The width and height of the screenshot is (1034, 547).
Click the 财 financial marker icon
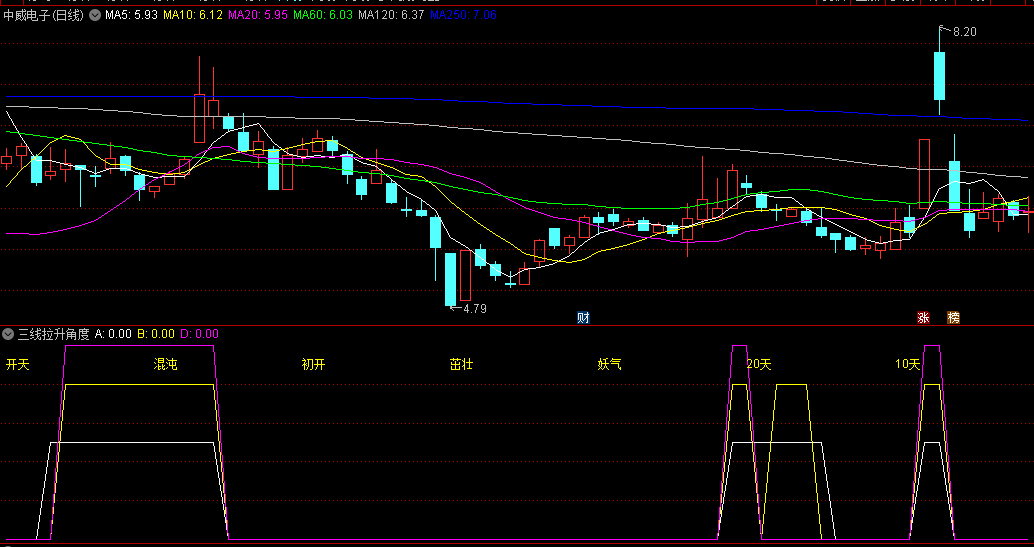coord(583,317)
